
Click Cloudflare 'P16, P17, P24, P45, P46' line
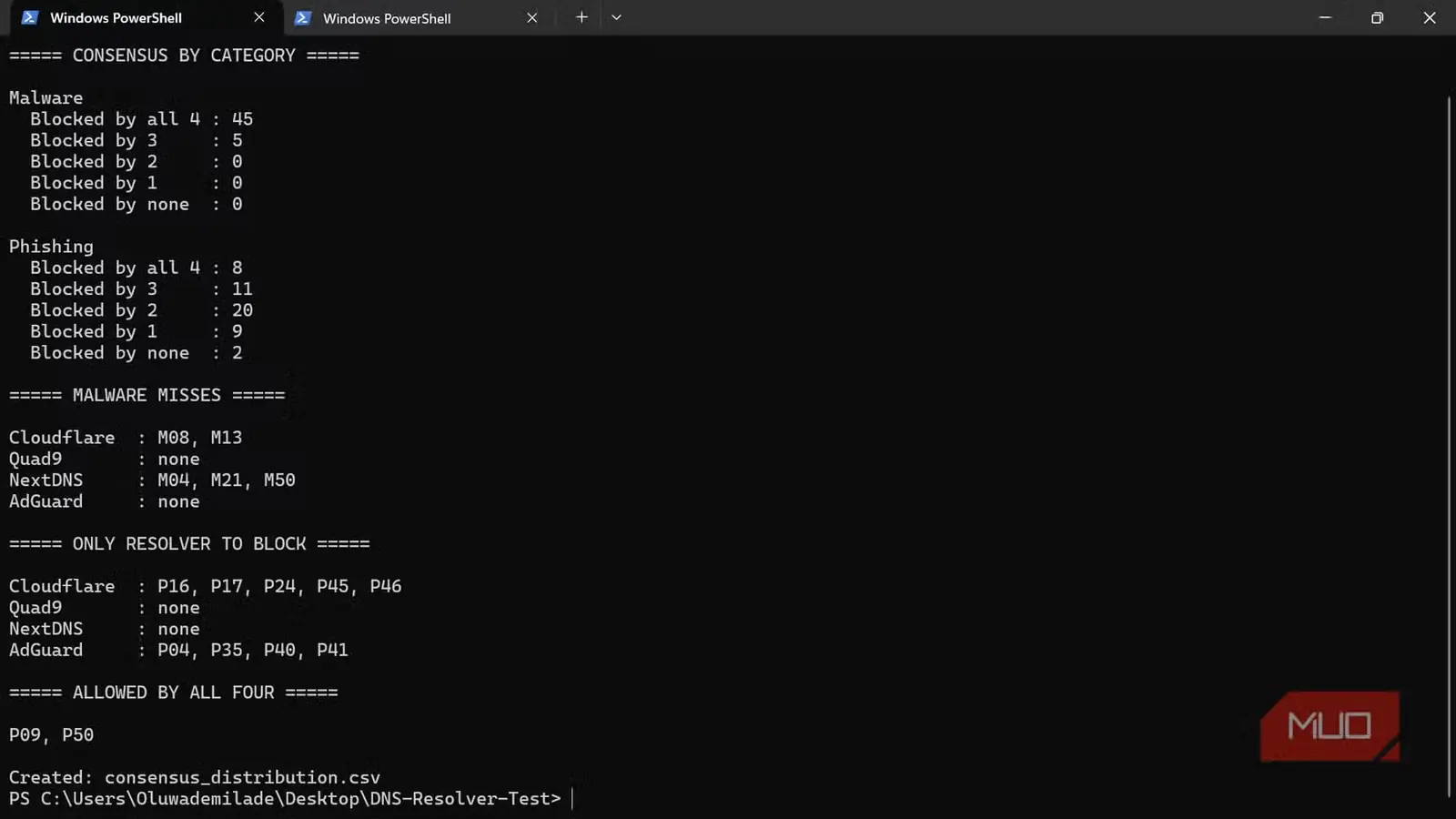pyautogui.click(x=205, y=586)
